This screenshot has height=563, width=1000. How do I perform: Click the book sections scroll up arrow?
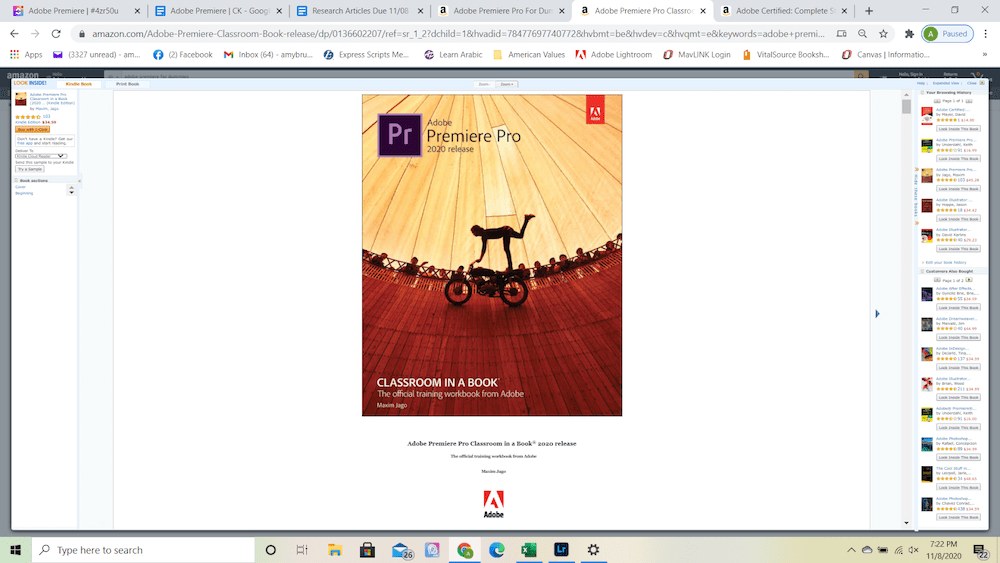71,187
